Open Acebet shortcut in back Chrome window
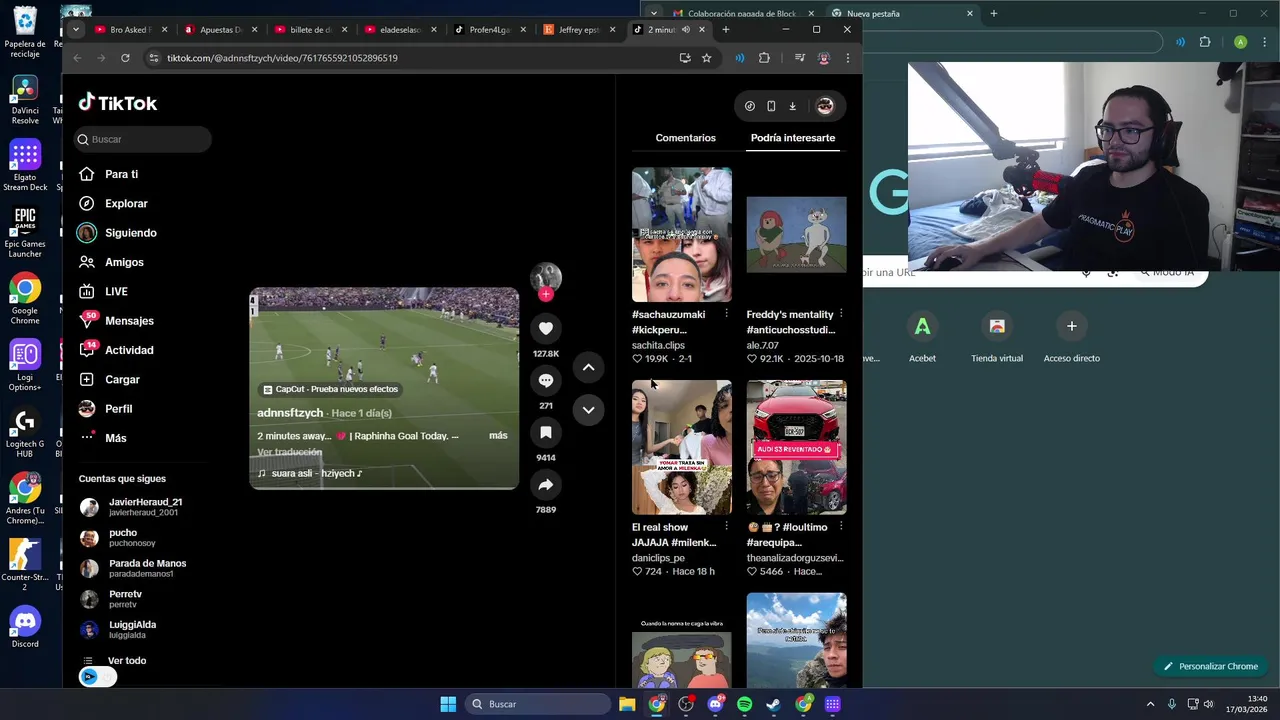This screenshot has width=1280, height=720. pos(922,337)
